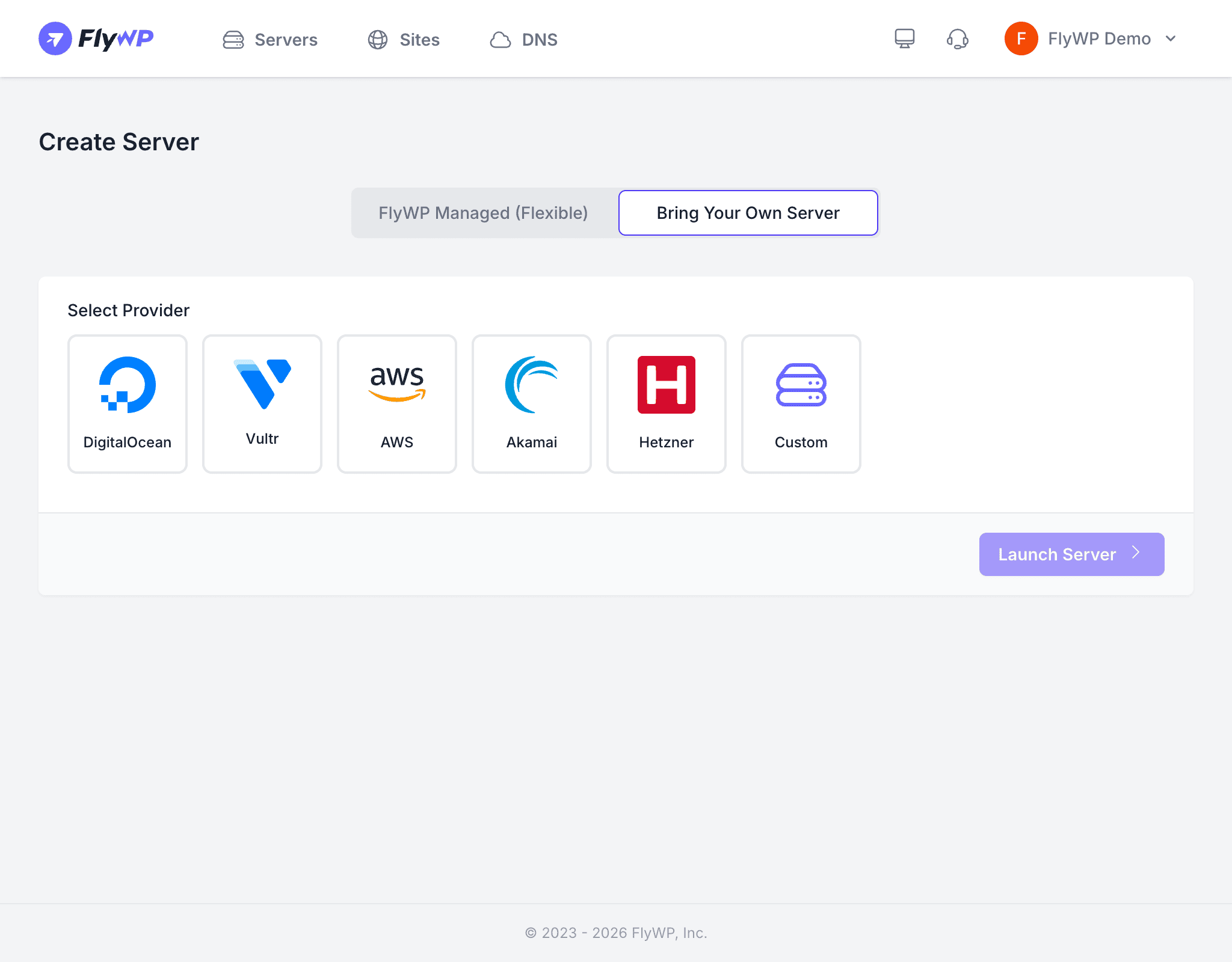Screen dimensions: 1232x962
Task: Click the FlyWP logo
Action: pos(96,38)
